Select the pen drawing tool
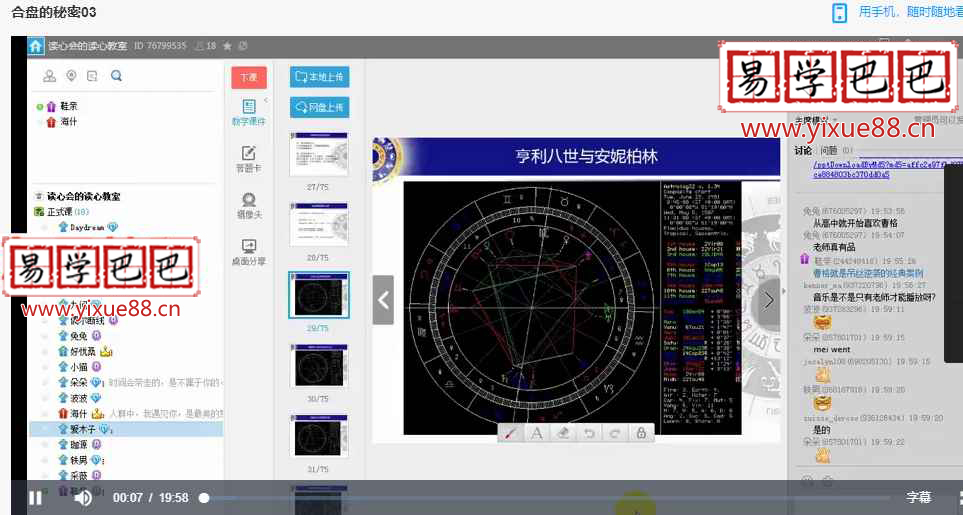This screenshot has width=963, height=515. [x=510, y=433]
